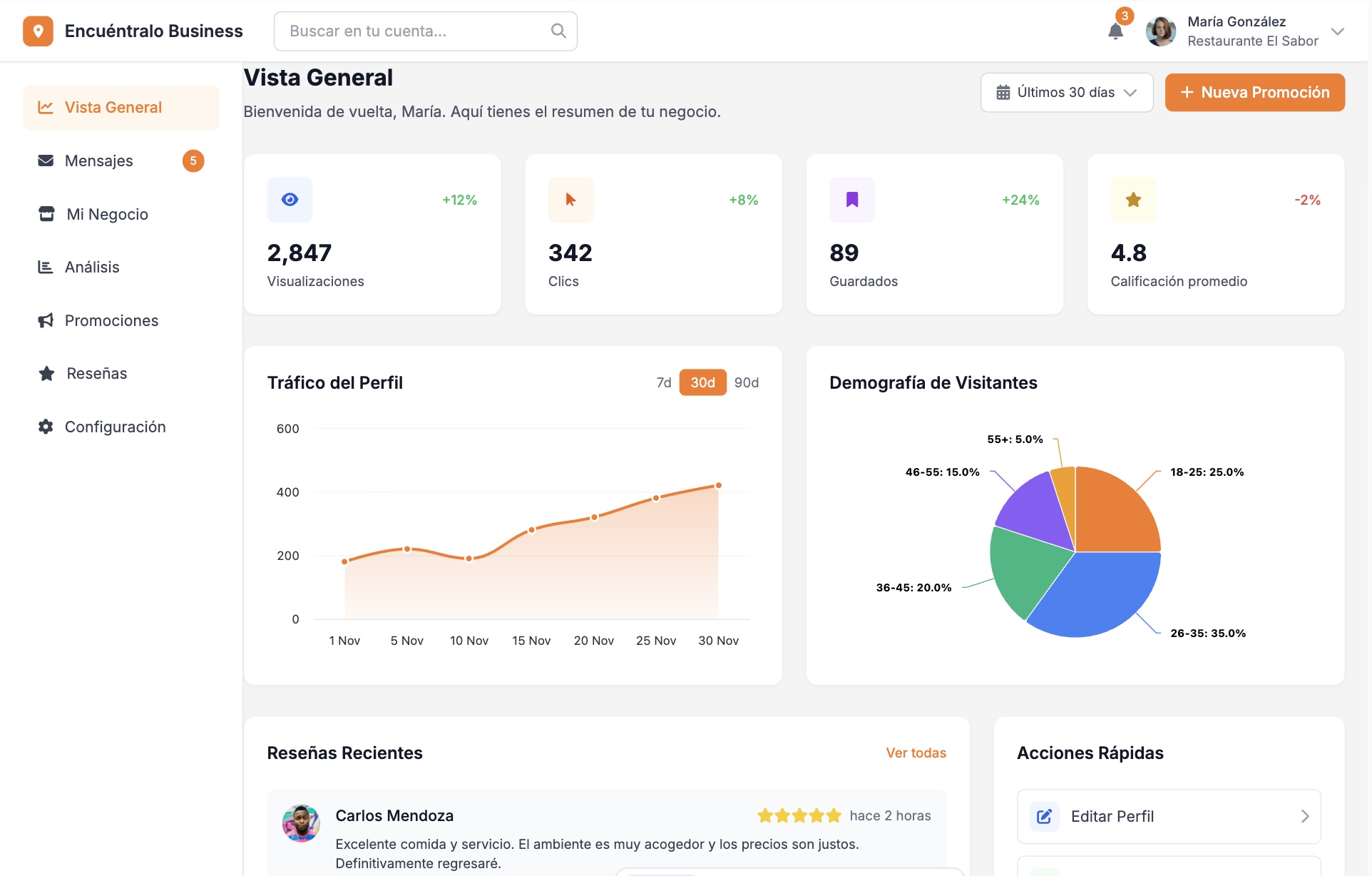
Task: Click the Configuración gear icon
Action: (x=45, y=426)
